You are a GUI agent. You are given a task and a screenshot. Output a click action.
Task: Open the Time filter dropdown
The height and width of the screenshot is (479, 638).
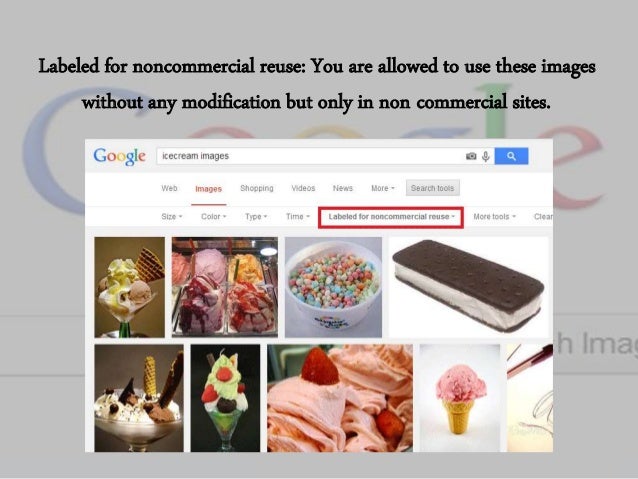click(298, 217)
